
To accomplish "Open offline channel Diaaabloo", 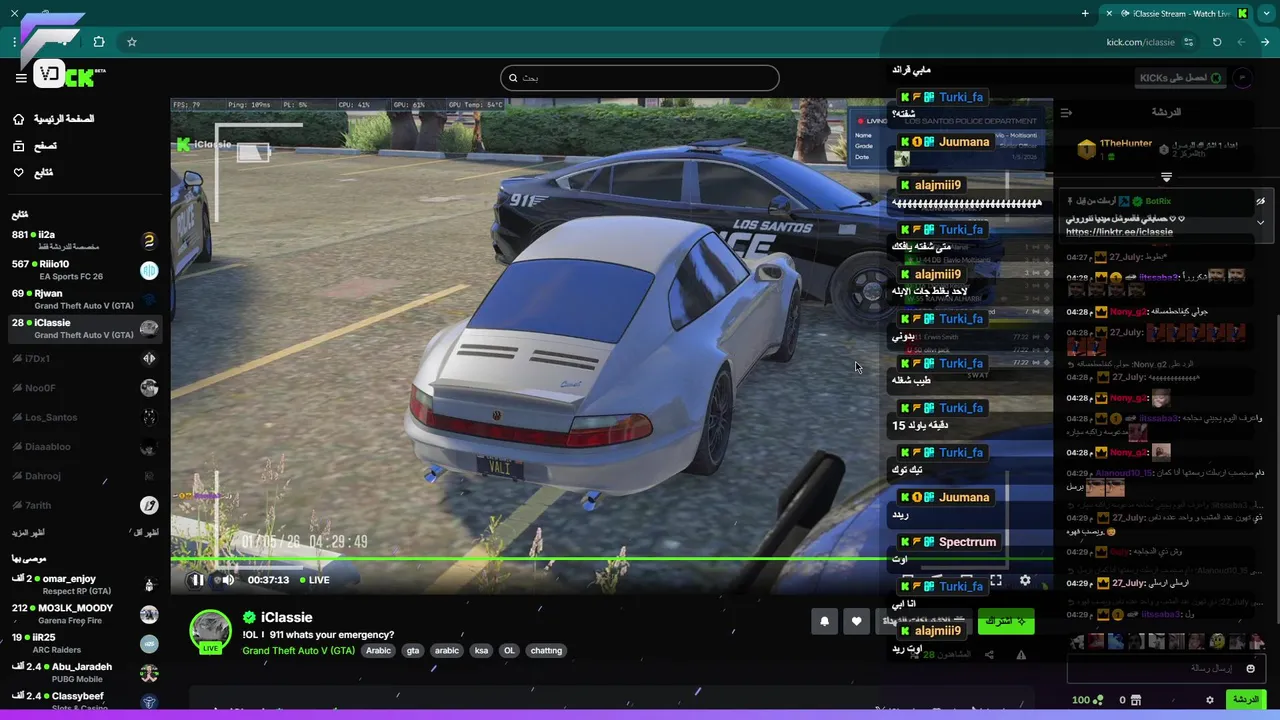I will pos(85,447).
